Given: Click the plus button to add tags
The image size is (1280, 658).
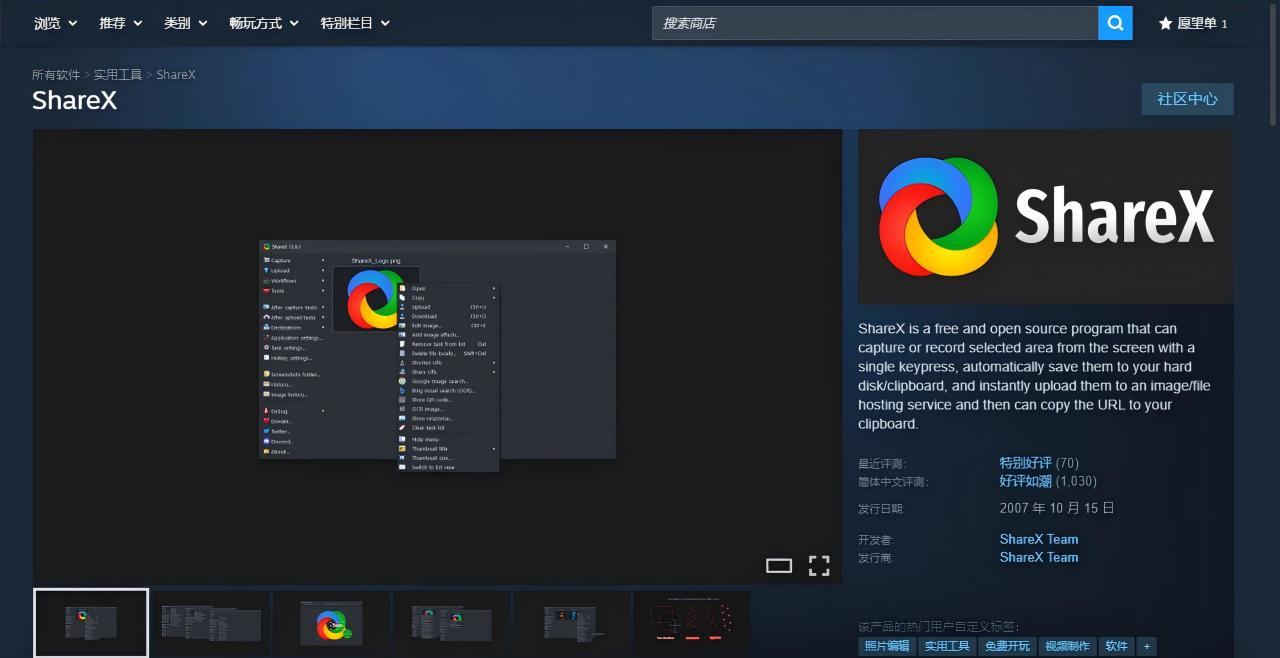Looking at the screenshot, I should click(x=1147, y=646).
